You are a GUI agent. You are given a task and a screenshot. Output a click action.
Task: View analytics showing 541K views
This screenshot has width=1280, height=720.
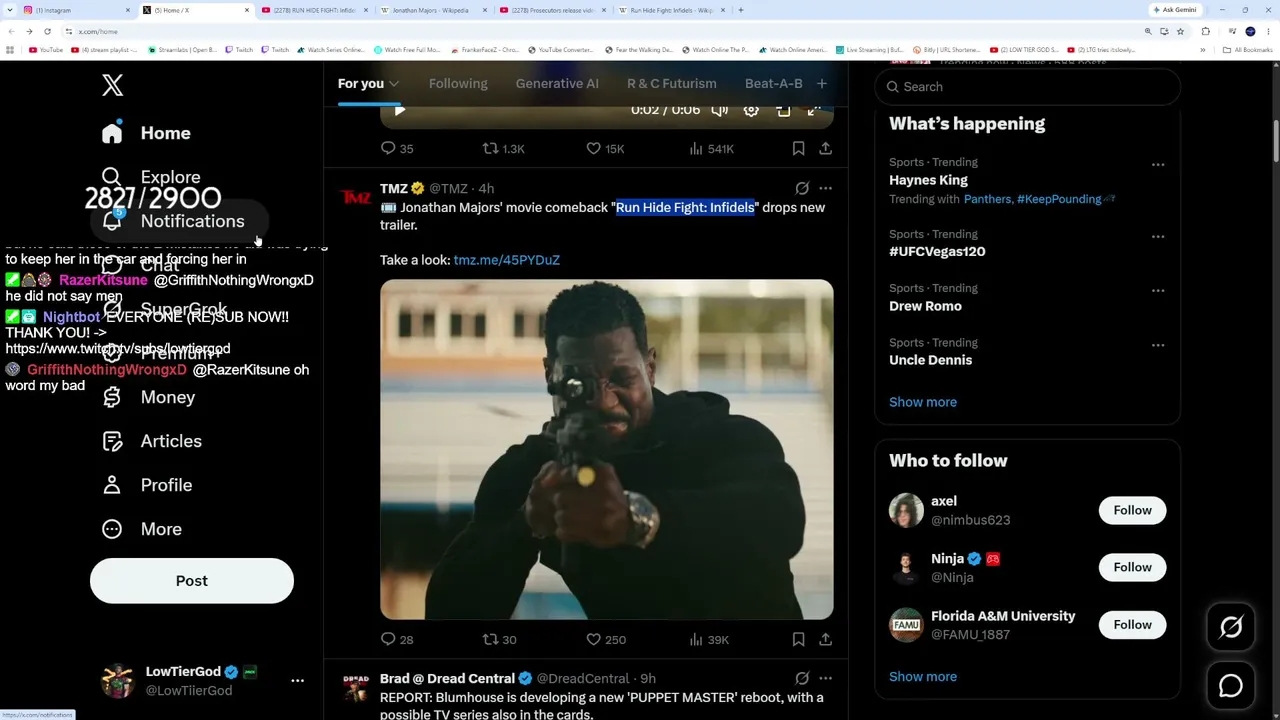[711, 148]
